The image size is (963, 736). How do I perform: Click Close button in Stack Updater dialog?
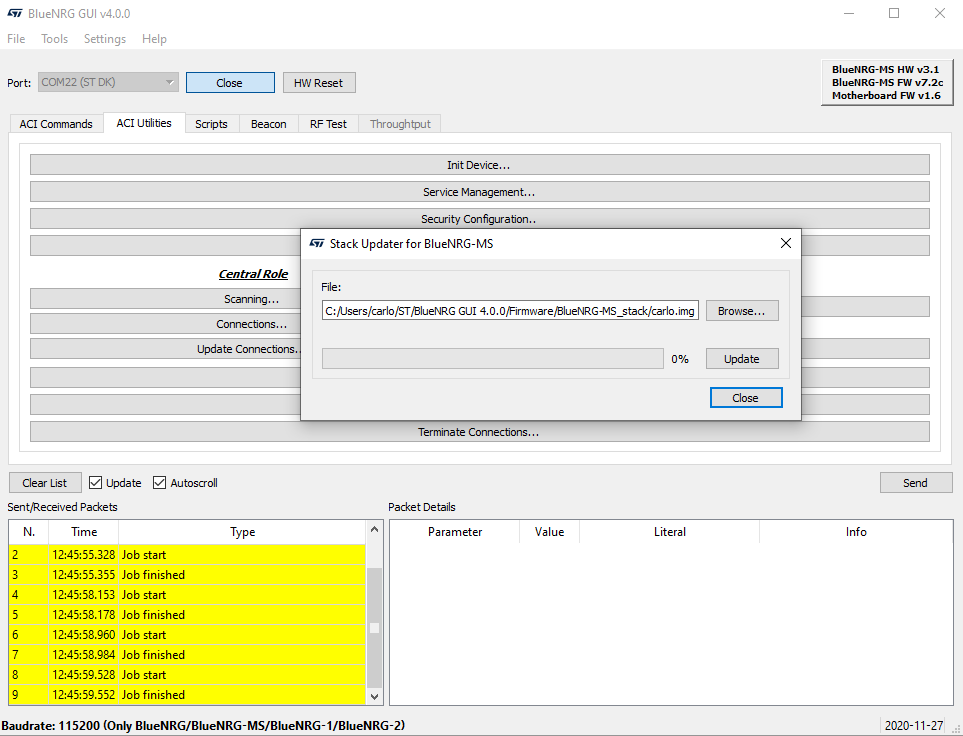tap(746, 397)
